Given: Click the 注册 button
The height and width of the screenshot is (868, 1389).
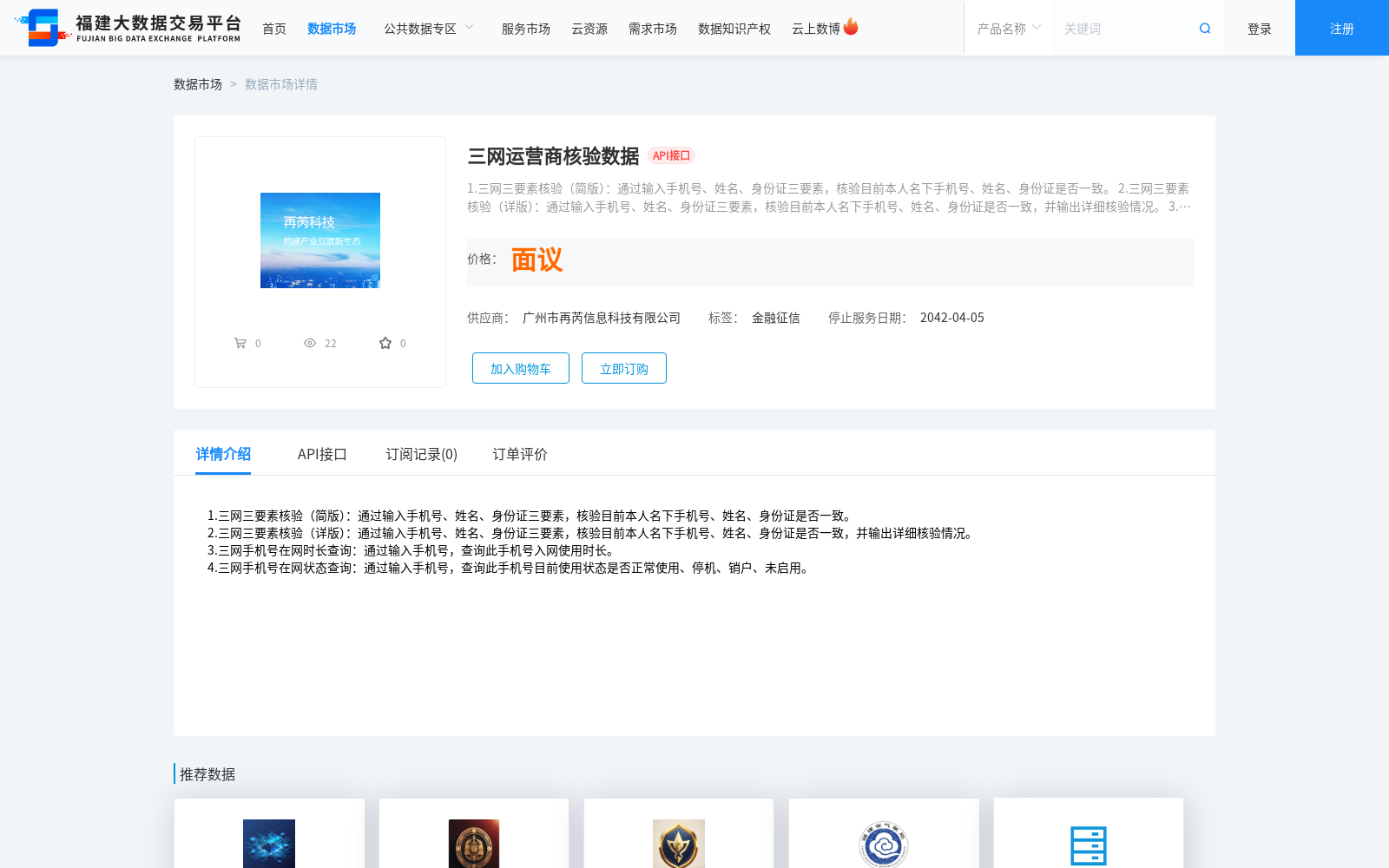Looking at the screenshot, I should coord(1342,28).
